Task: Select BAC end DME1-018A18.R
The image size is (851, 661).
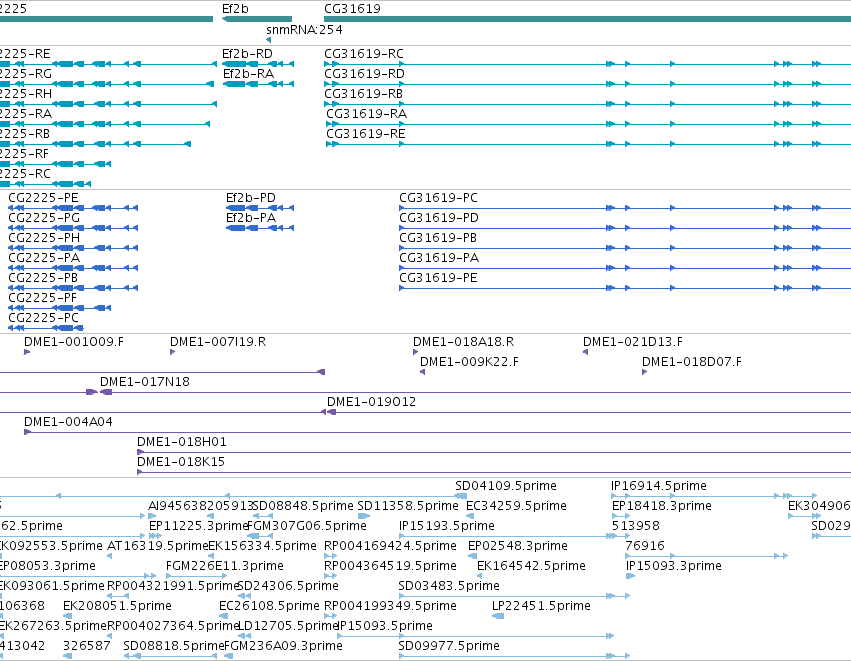Action: click(x=416, y=352)
